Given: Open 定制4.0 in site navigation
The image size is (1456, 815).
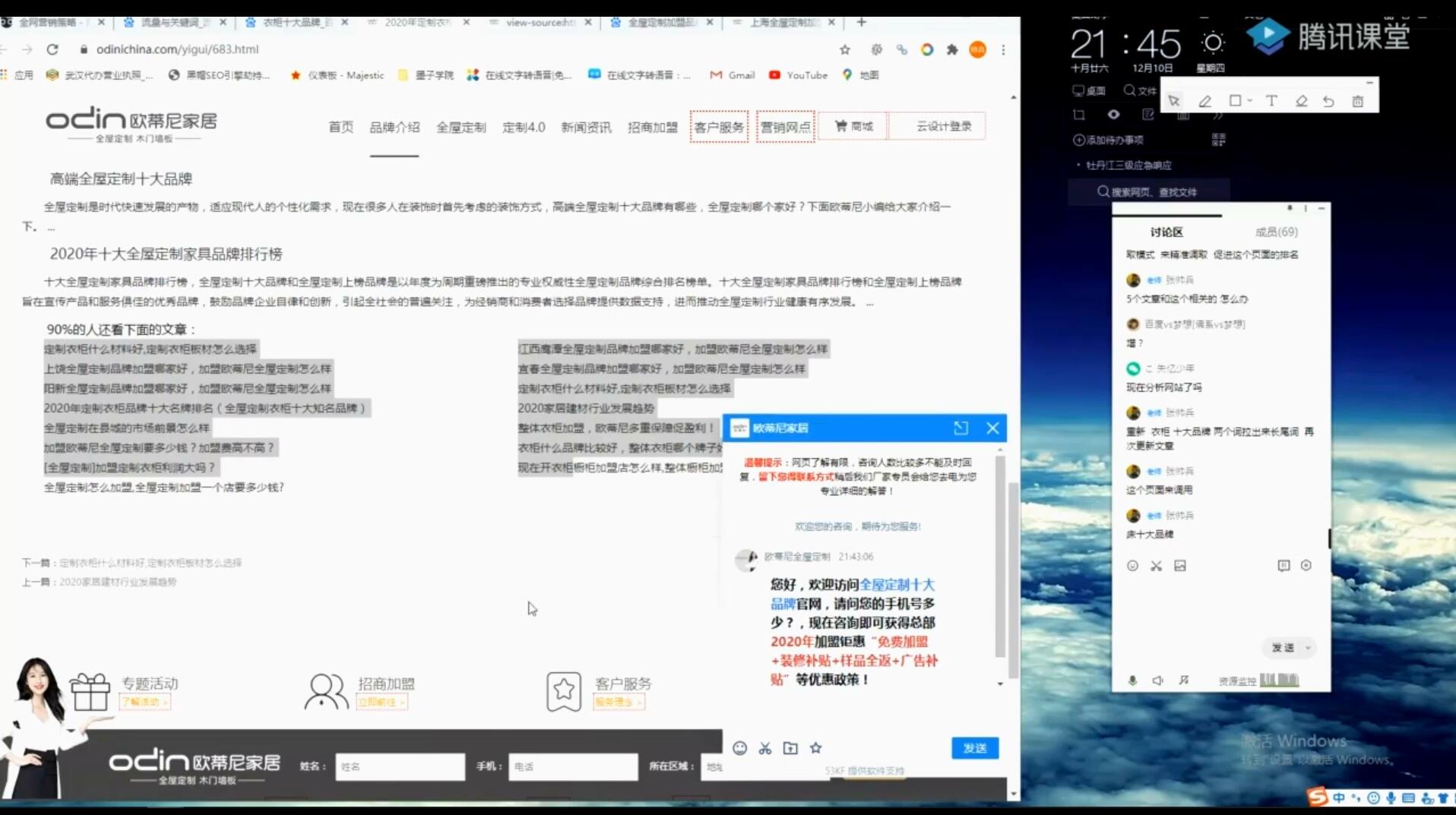Looking at the screenshot, I should pos(524,127).
